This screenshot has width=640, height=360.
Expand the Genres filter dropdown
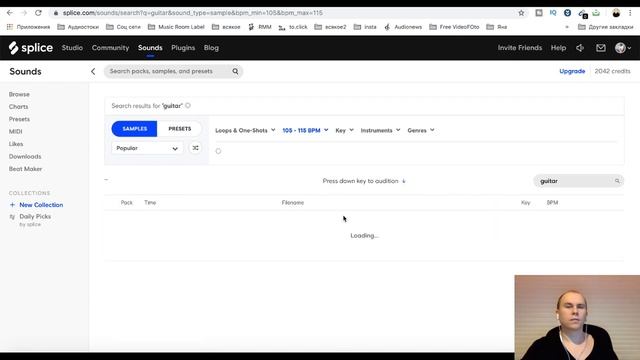[x=420, y=131]
